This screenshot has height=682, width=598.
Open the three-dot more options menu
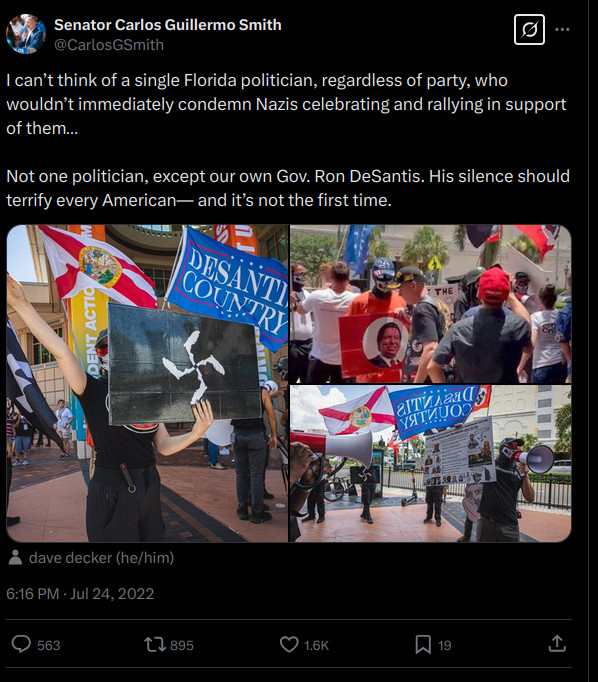coord(562,30)
